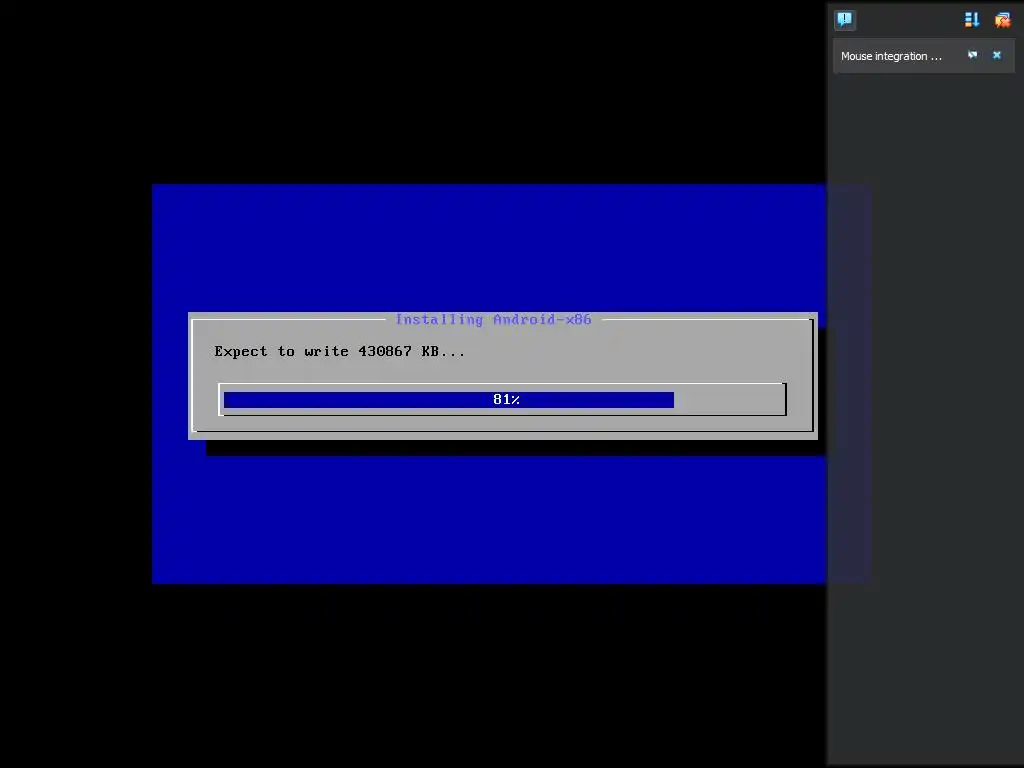Click the "Mouse integration ..." notification text
This screenshot has width=1024, height=768.
point(891,56)
